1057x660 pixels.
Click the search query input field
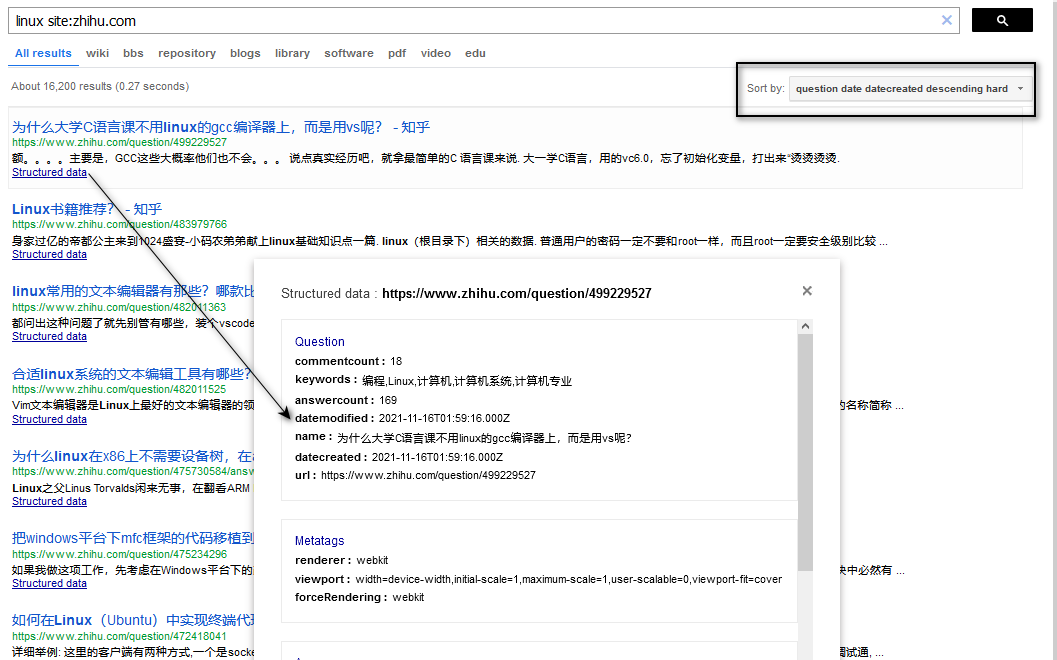[470, 21]
